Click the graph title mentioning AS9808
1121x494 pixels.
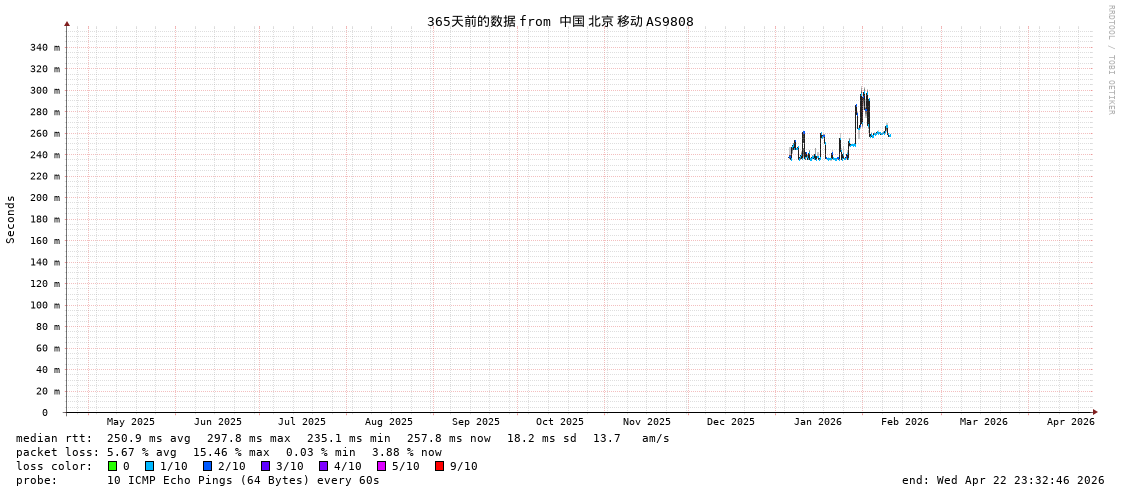click(560, 21)
